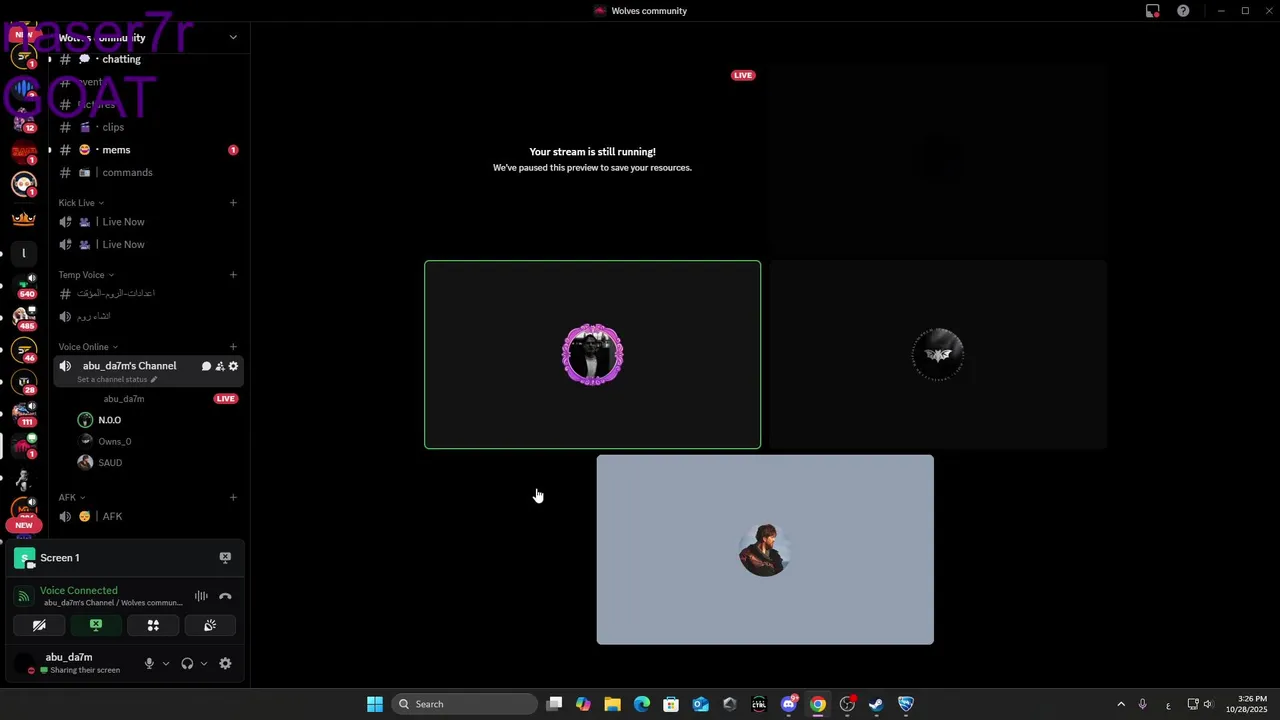1280x720 pixels.
Task: Stop screen sharing with green monitor button
Action: point(96,625)
